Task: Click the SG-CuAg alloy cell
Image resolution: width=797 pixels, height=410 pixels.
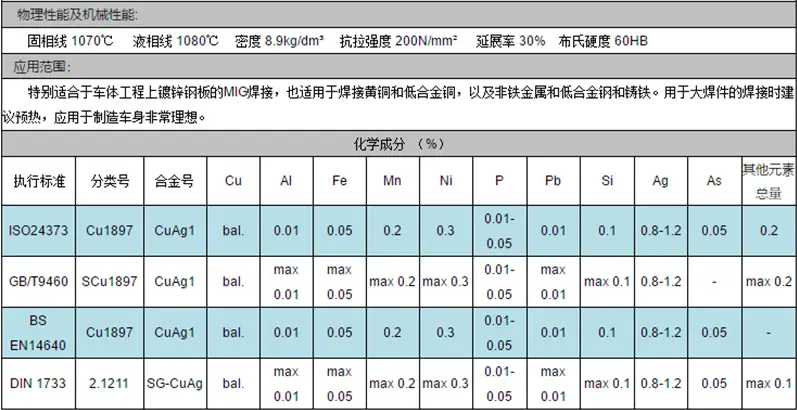Action: pos(174,384)
